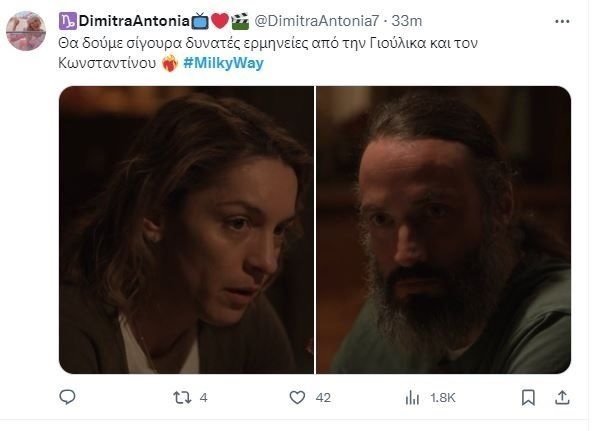Click the 1.8K views count

441,398
